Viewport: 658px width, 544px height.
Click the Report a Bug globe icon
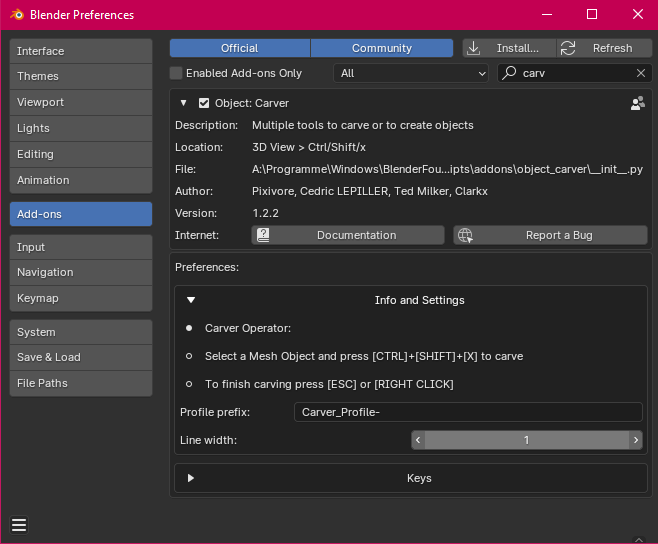[x=465, y=235]
